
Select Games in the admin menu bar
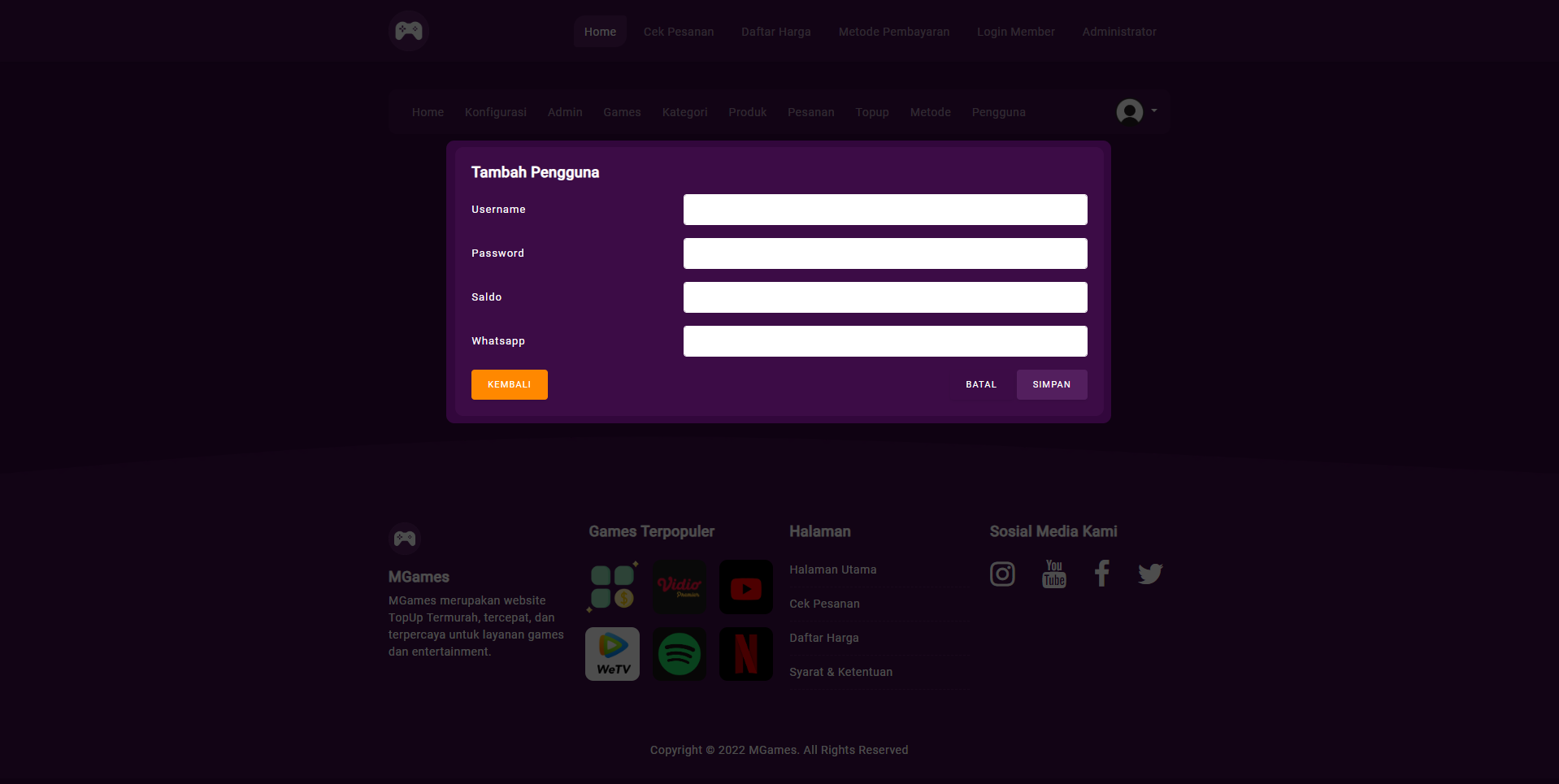click(622, 112)
